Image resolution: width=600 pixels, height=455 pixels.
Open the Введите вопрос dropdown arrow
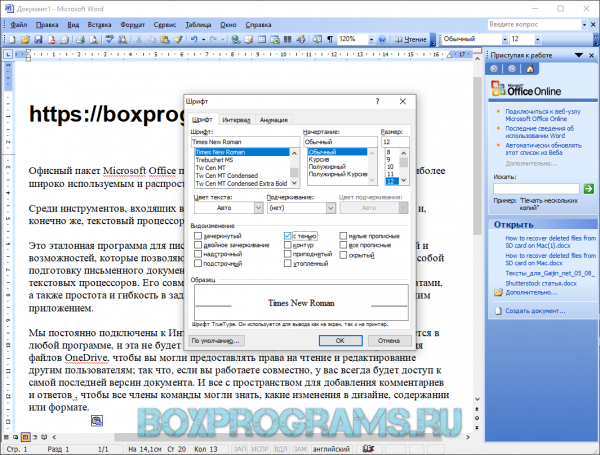pos(584,25)
